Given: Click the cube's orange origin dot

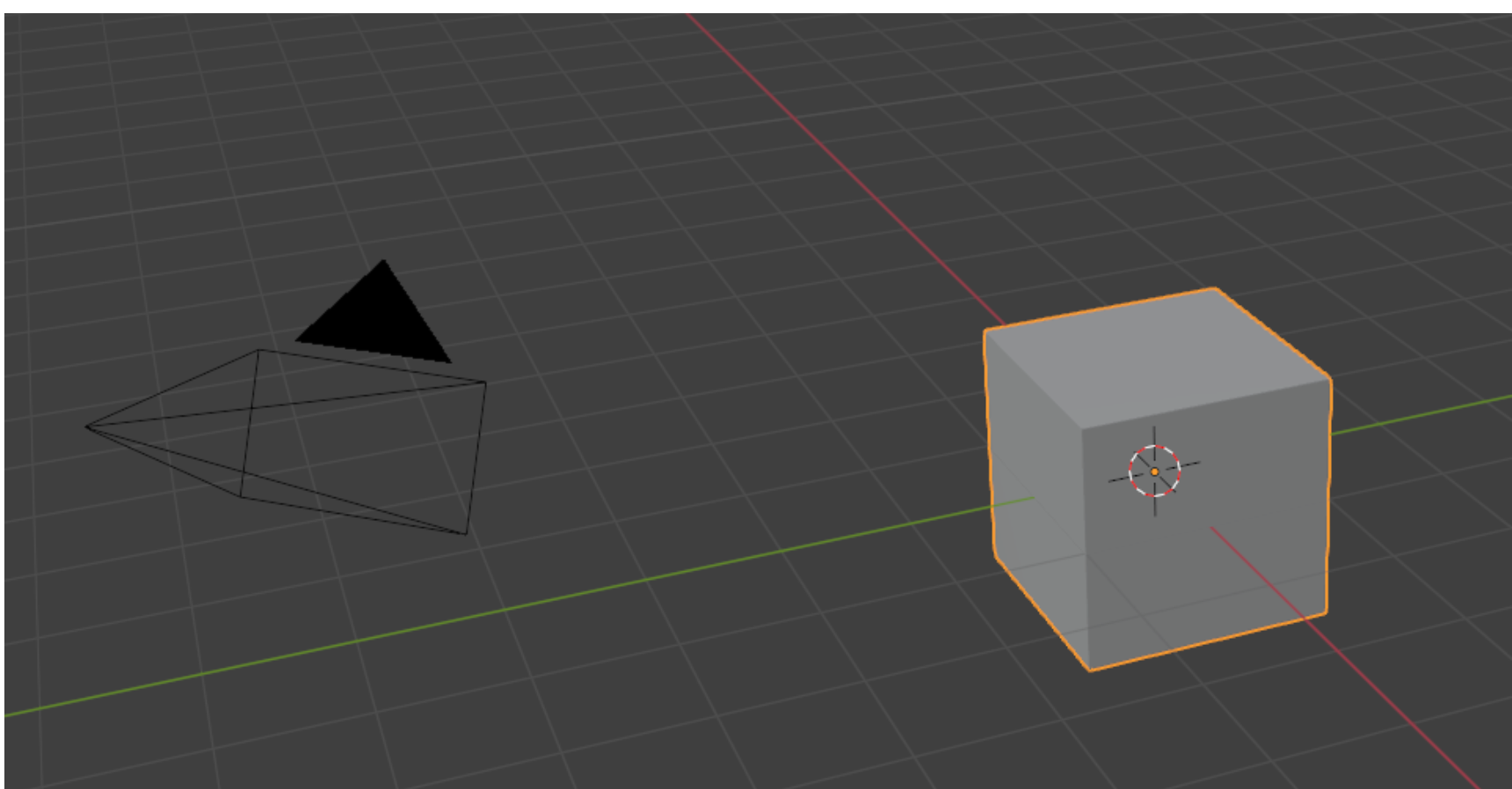Looking at the screenshot, I should pyautogui.click(x=1154, y=472).
